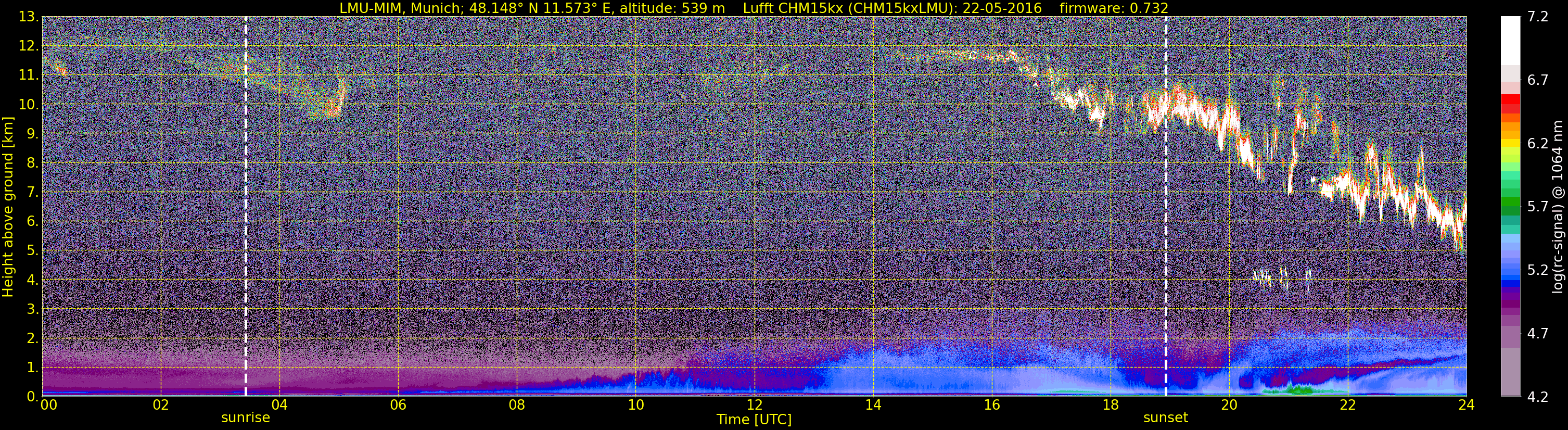Click the sunset dashed vertical line marker
Image resolution: width=1568 pixels, height=430 pixels.
click(1166, 207)
